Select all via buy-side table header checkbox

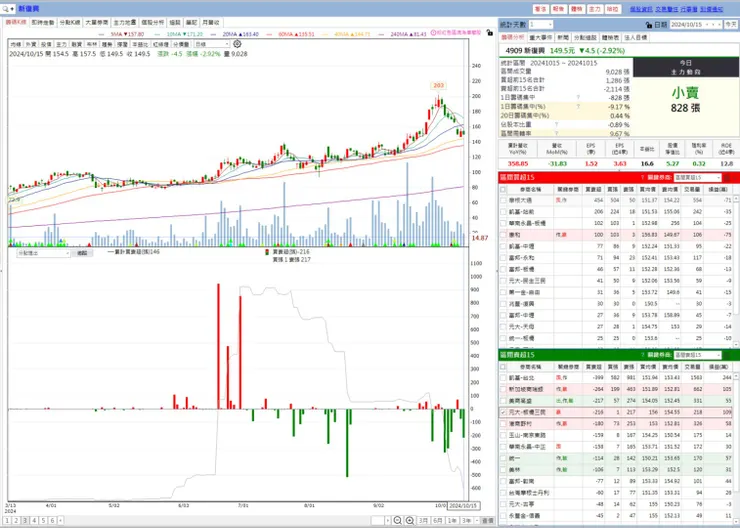coord(503,189)
